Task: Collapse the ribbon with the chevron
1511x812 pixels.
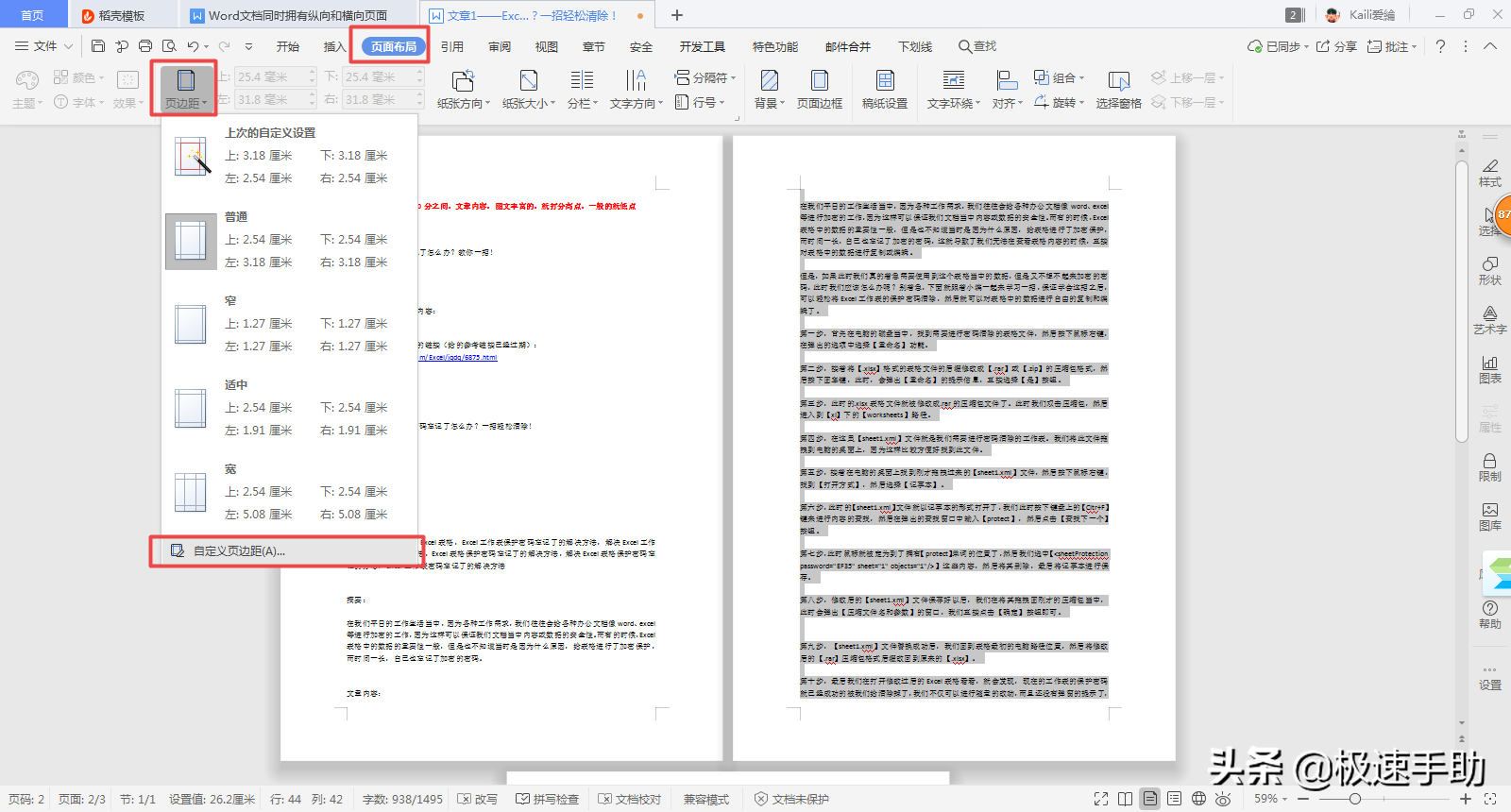Action: click(x=1490, y=46)
